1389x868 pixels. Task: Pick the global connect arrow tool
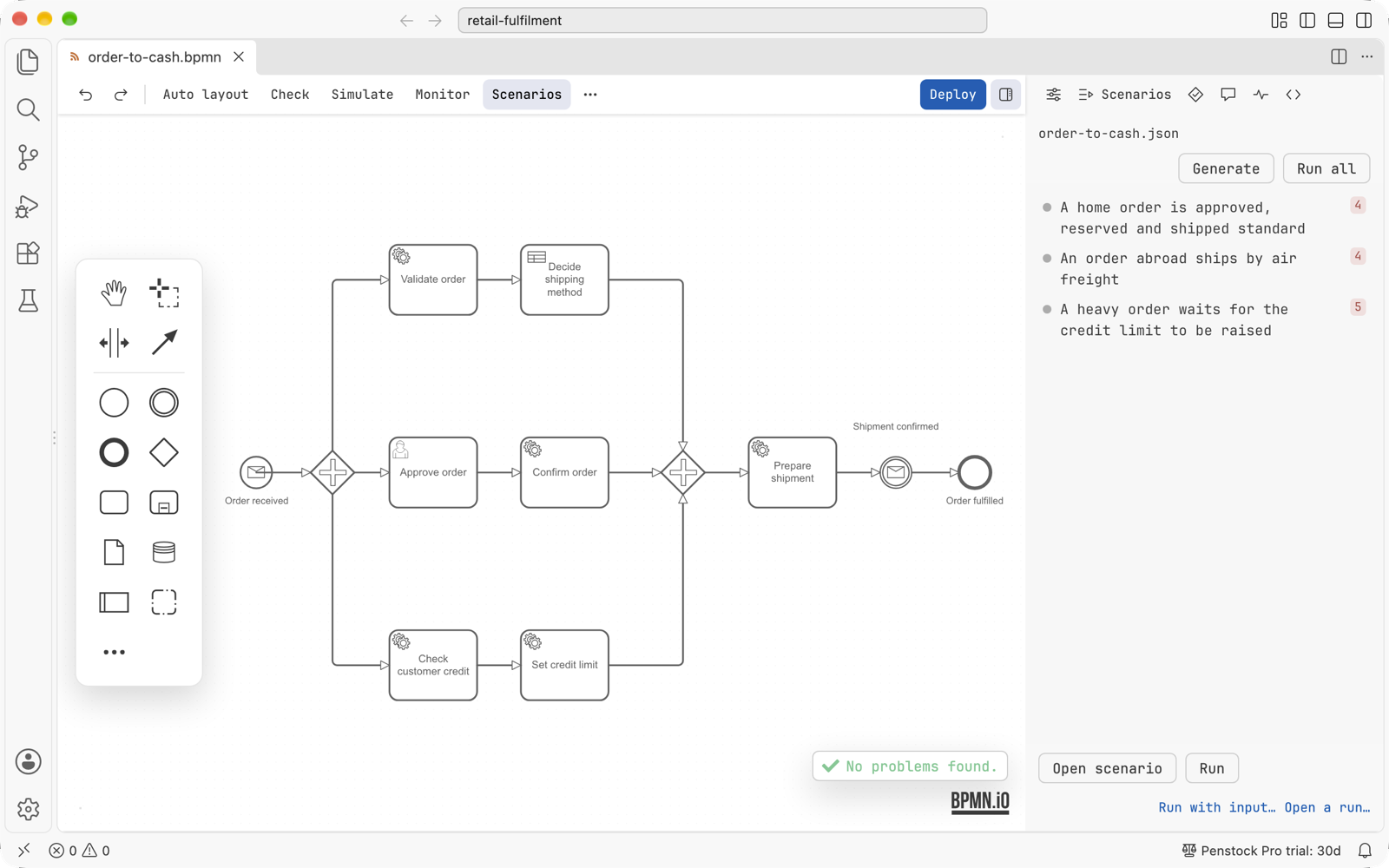pos(164,343)
